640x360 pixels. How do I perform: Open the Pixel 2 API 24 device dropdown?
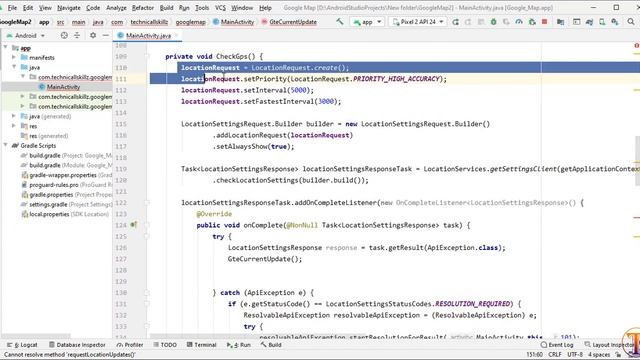tap(418, 22)
